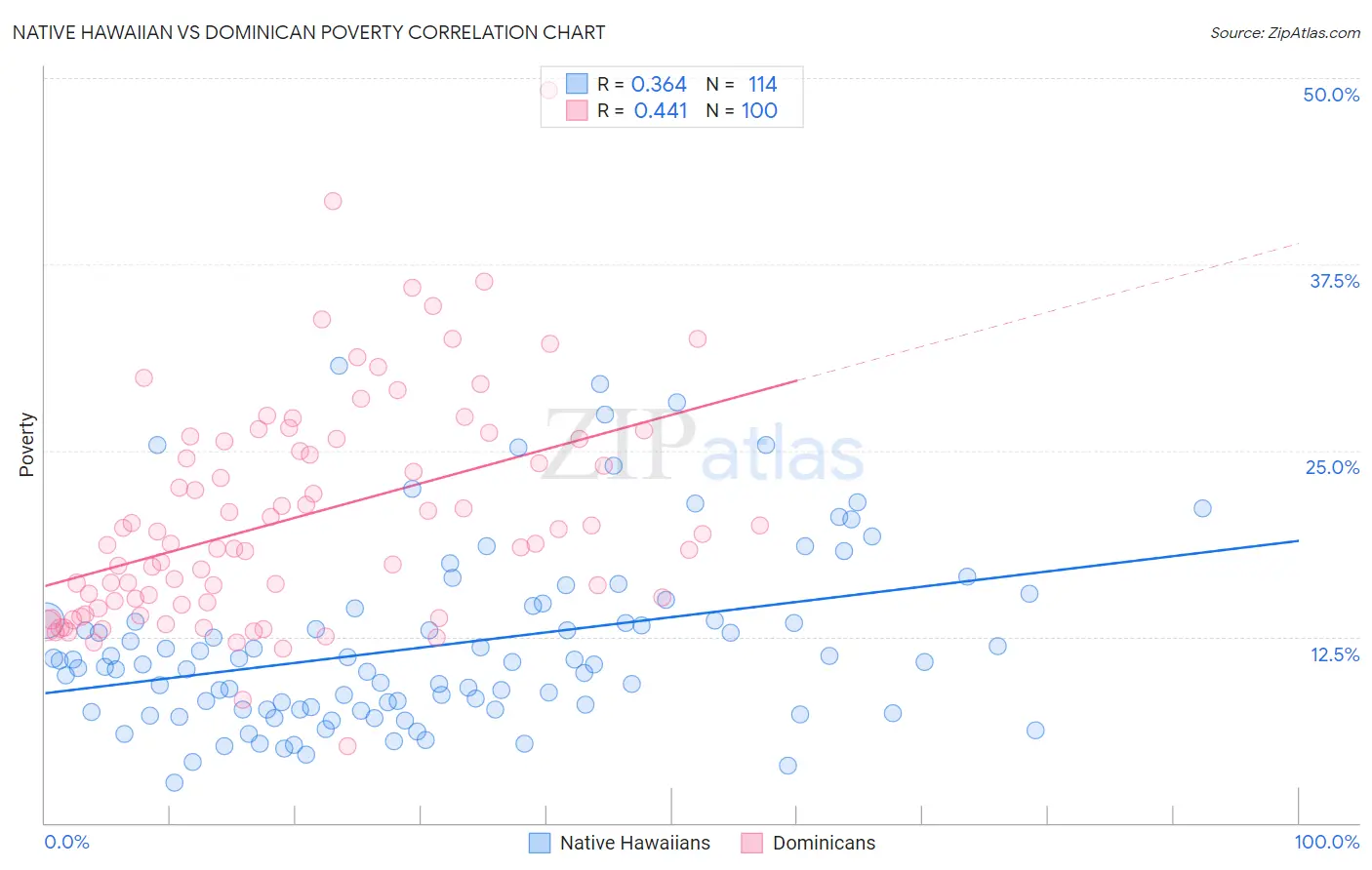
Task: Click the 0.0% x-axis label
Action: coord(66,842)
